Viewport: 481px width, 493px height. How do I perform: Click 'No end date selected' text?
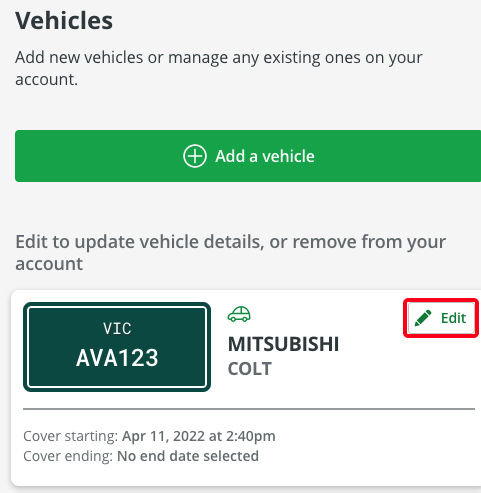[x=188, y=456]
